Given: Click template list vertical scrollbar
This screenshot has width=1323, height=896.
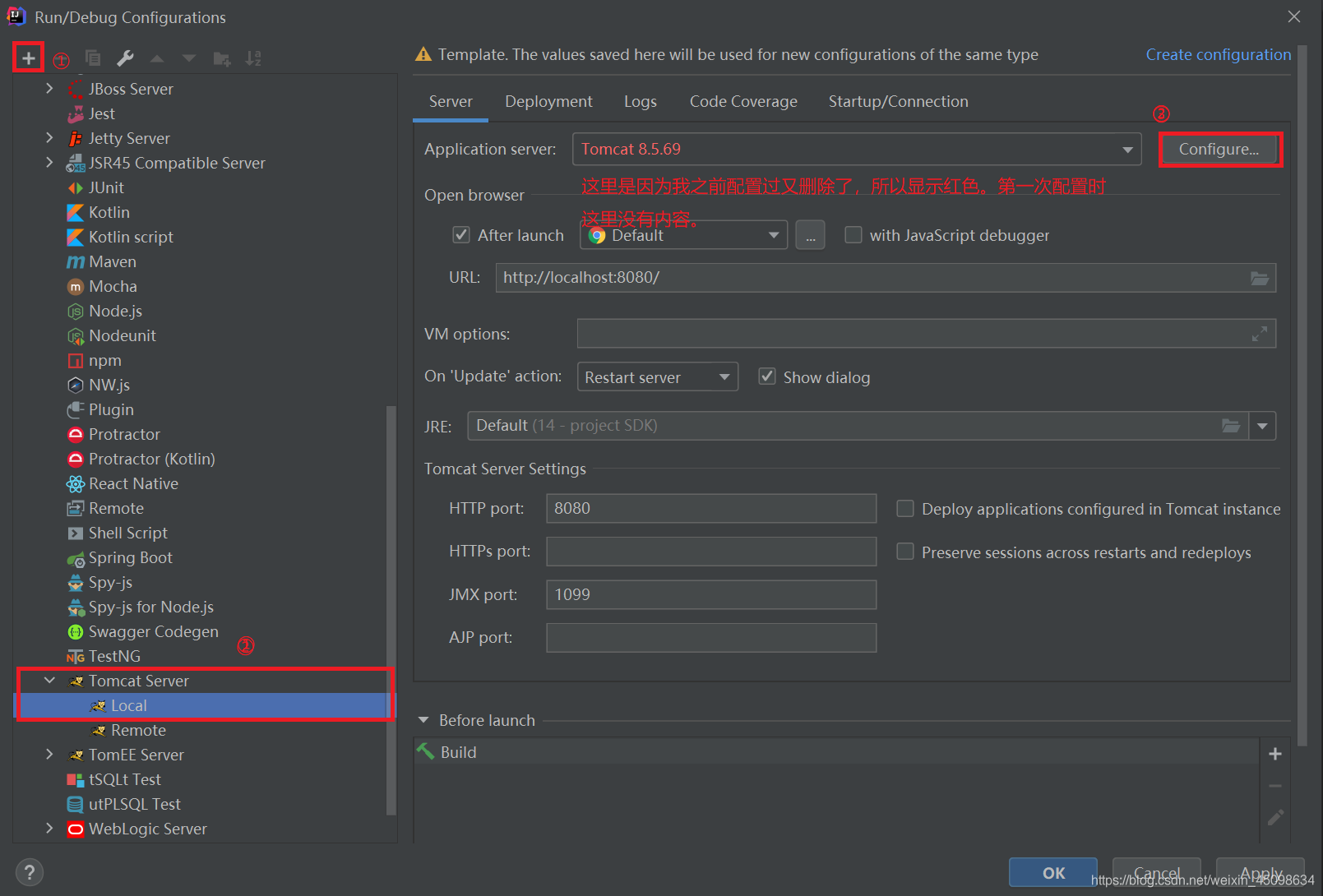Looking at the screenshot, I should click(x=391, y=610).
